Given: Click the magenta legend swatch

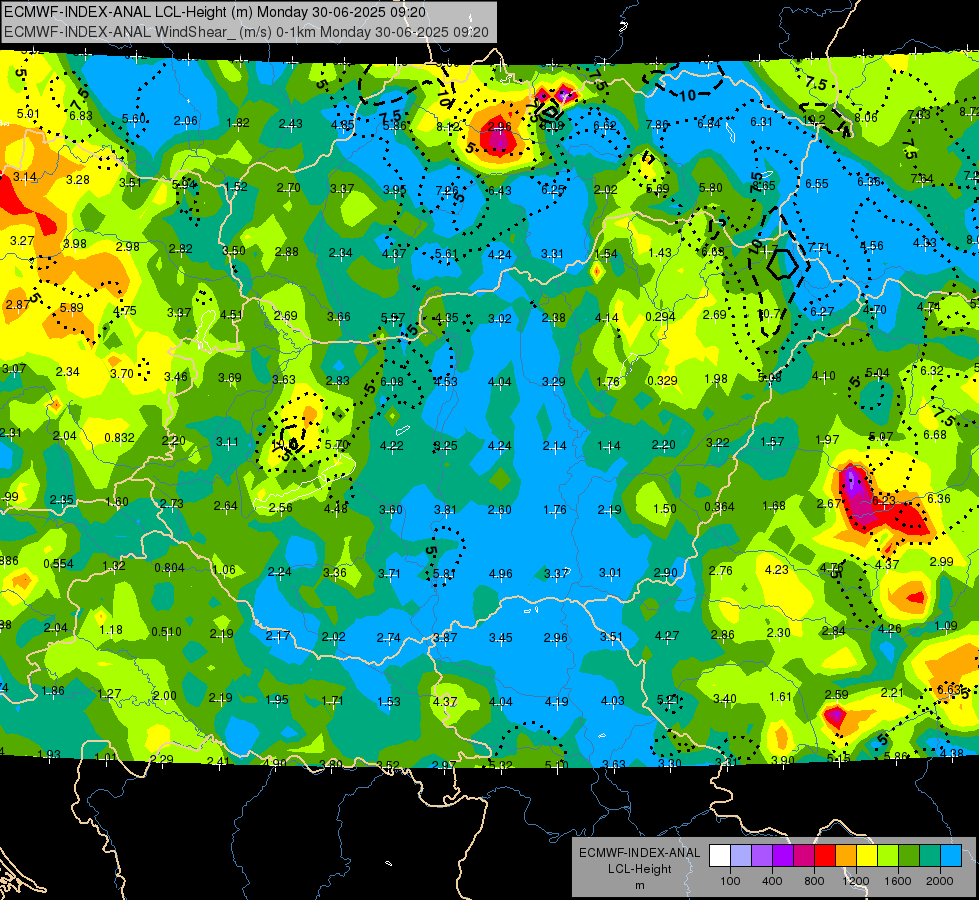Looking at the screenshot, I should [x=804, y=855].
